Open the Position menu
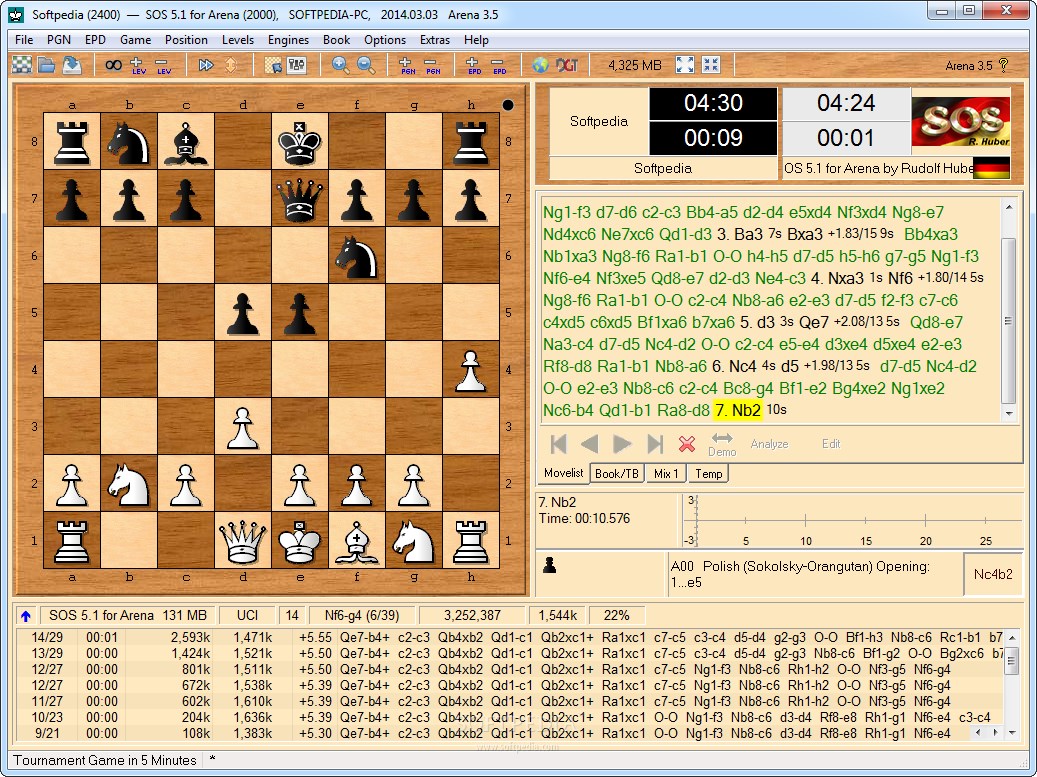The image size is (1037, 777). [186, 40]
